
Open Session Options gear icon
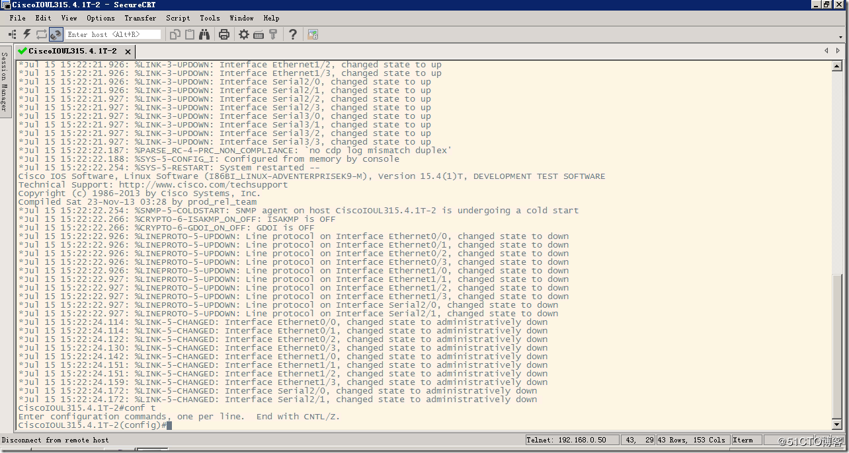point(244,35)
